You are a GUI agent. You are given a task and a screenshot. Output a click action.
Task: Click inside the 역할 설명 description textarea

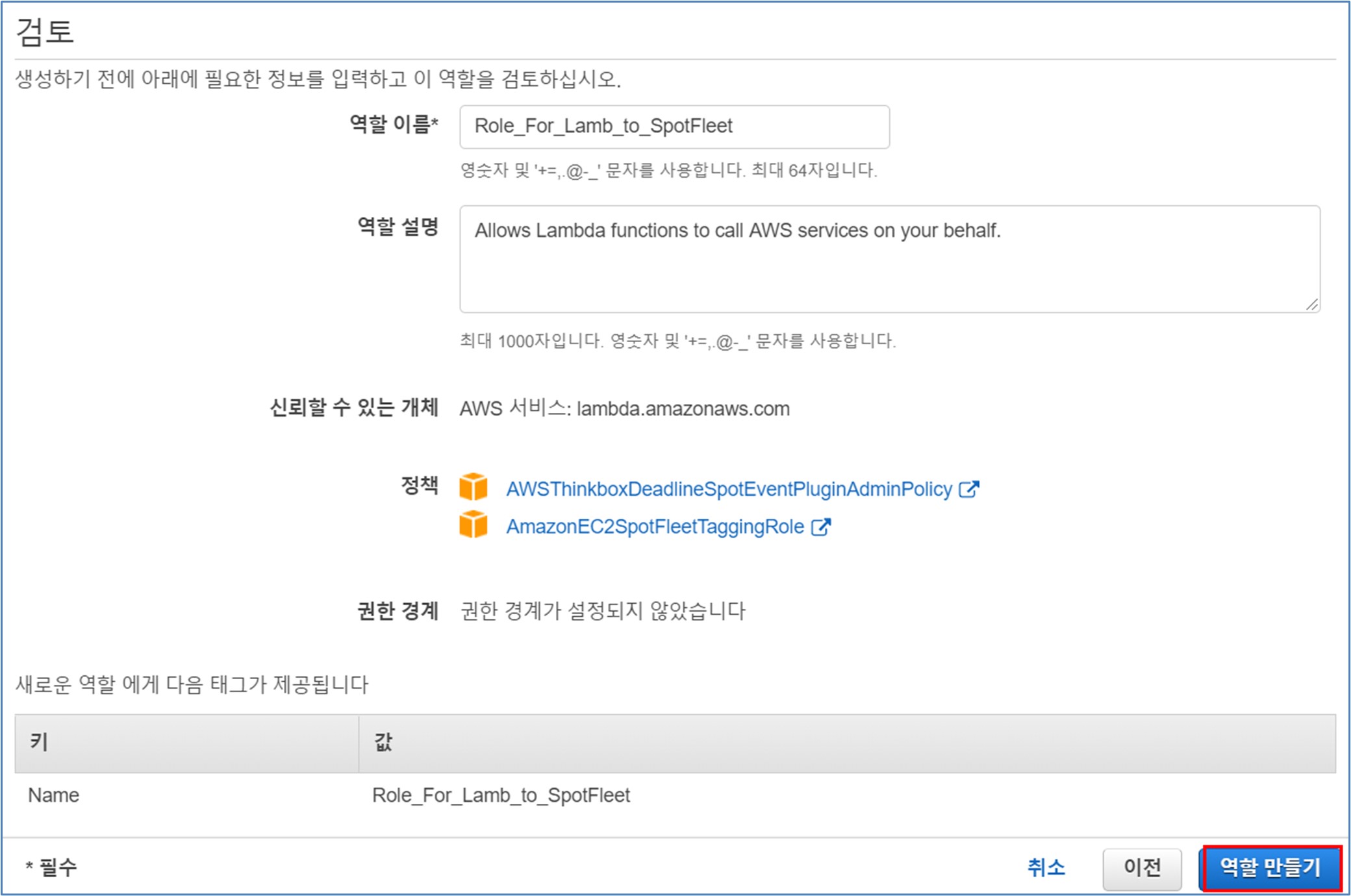point(889,260)
